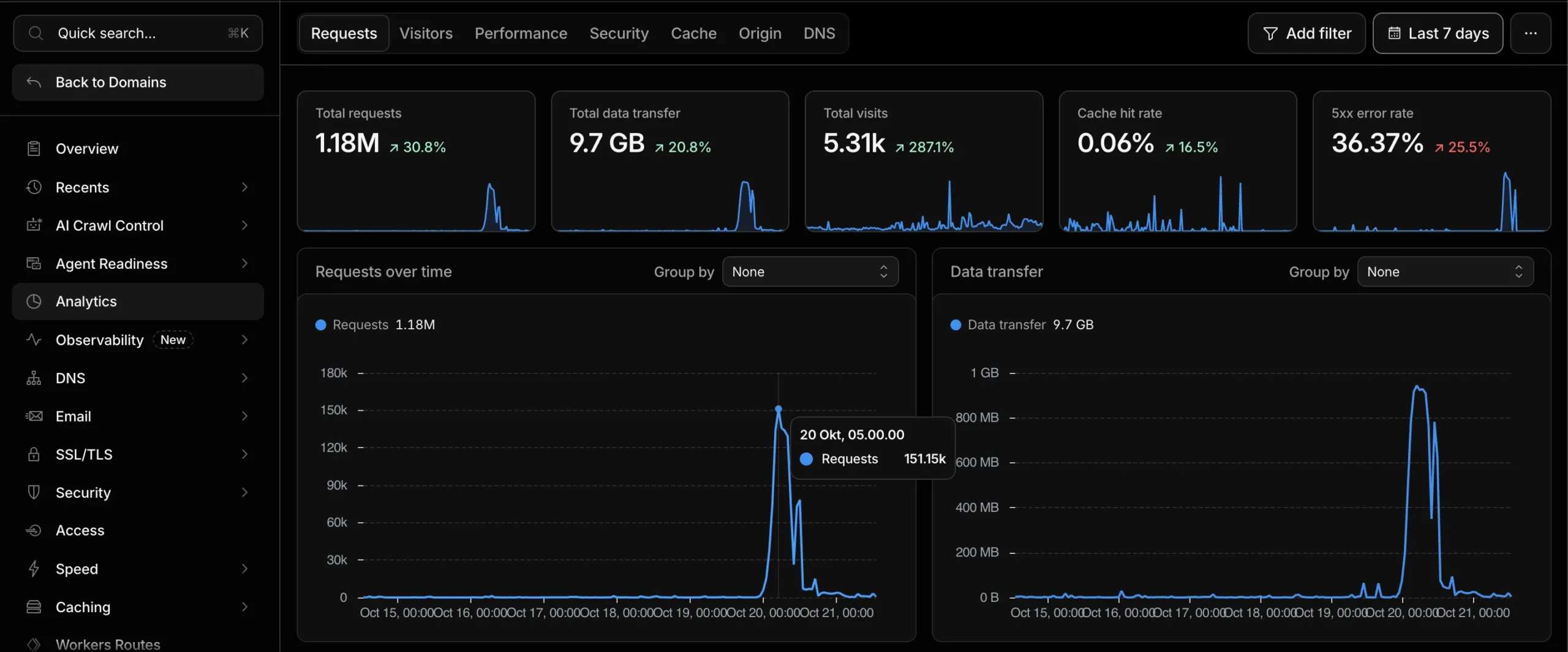Click the Recents clock icon

pyautogui.click(x=34, y=187)
